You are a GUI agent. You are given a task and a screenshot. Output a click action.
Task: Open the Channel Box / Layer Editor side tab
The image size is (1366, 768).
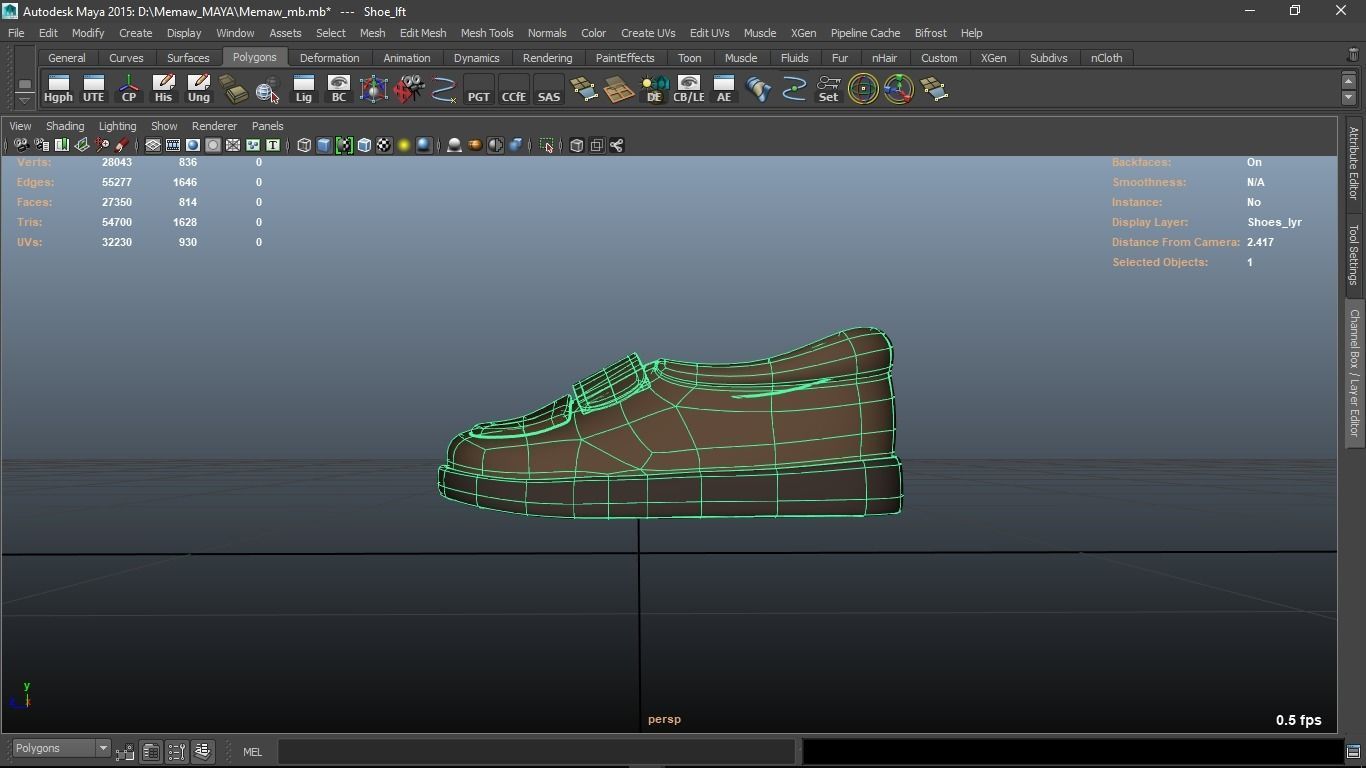click(1354, 372)
